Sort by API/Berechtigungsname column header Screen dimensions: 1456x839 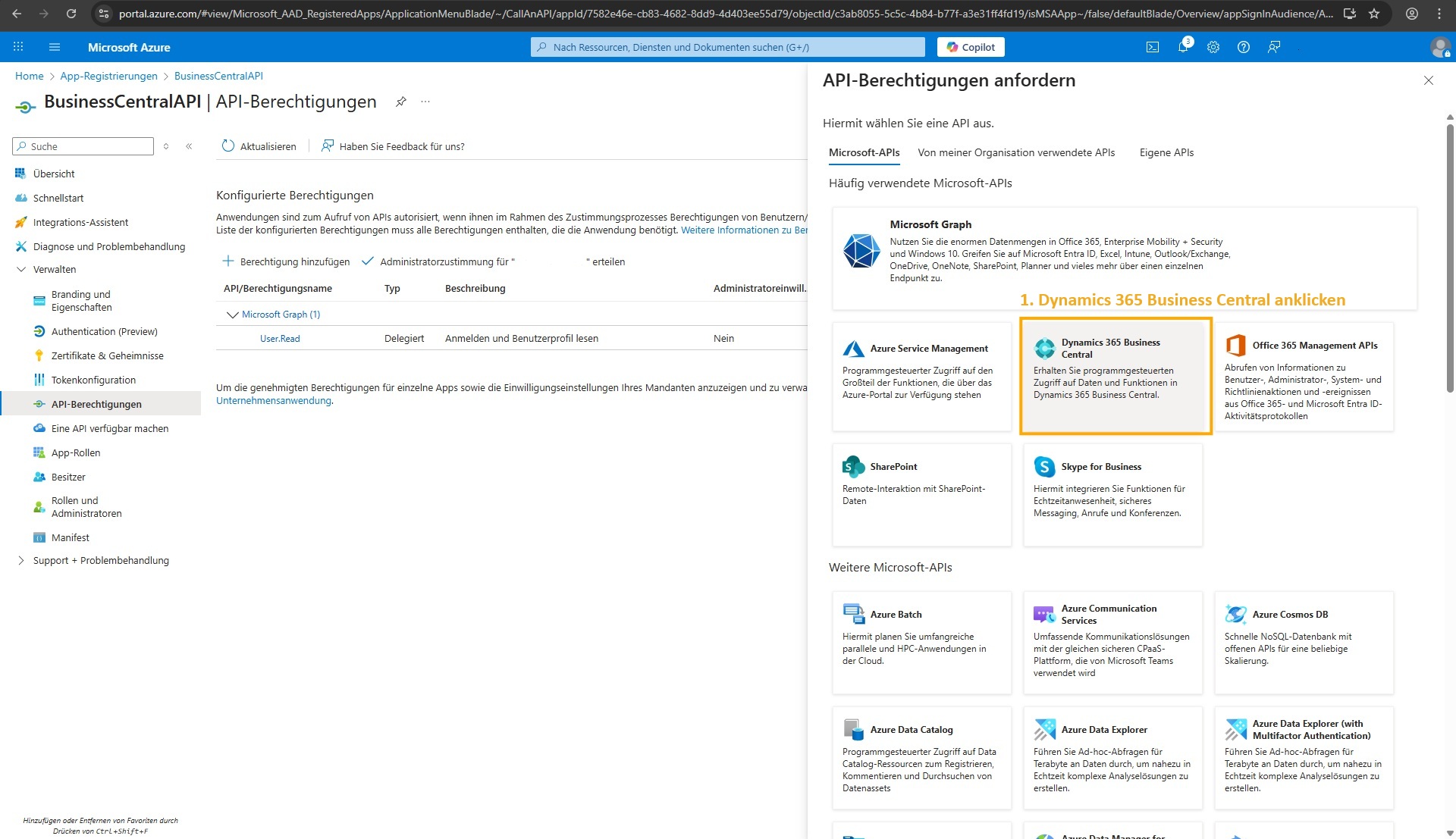pyautogui.click(x=278, y=289)
